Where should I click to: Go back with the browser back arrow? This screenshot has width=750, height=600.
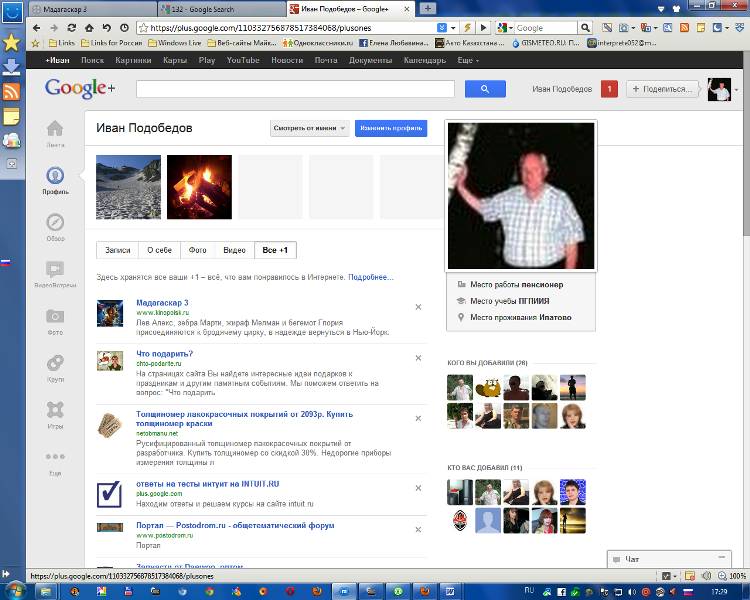pyautogui.click(x=36, y=28)
